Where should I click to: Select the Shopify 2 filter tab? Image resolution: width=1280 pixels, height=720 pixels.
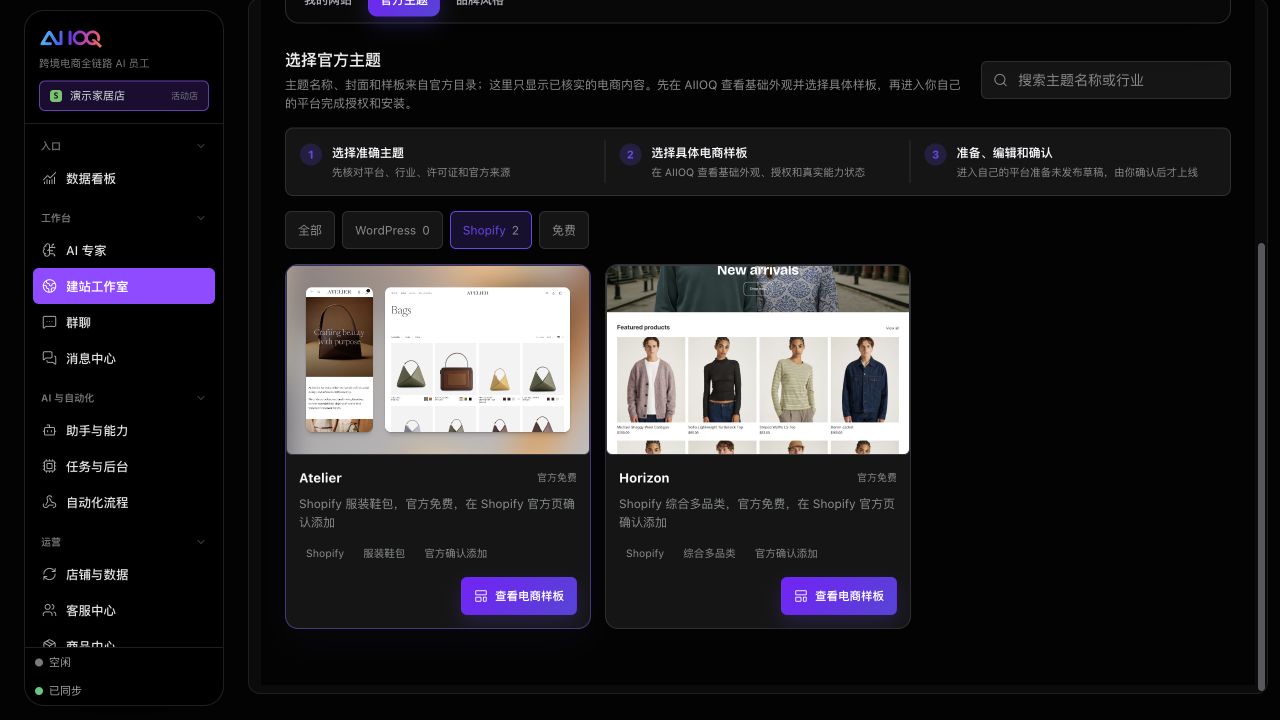point(491,230)
